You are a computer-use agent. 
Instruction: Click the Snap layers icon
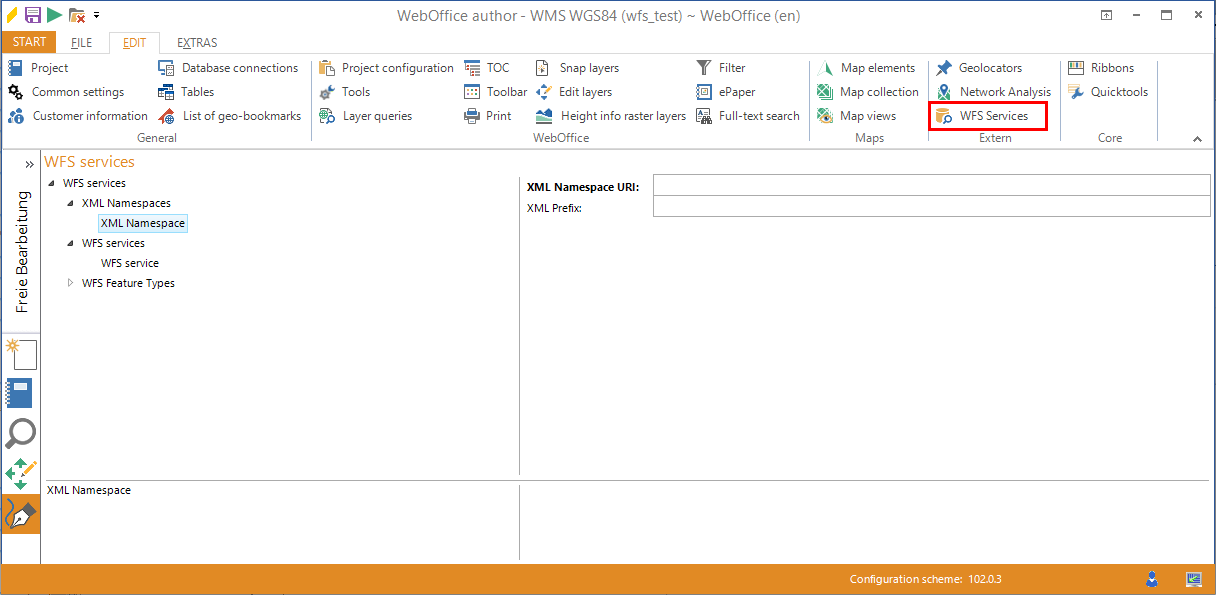(x=543, y=67)
